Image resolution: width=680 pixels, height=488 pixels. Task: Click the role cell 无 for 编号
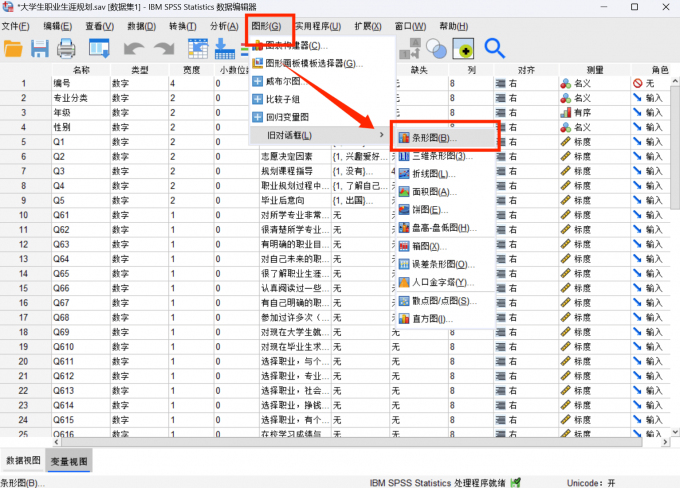tap(651, 83)
